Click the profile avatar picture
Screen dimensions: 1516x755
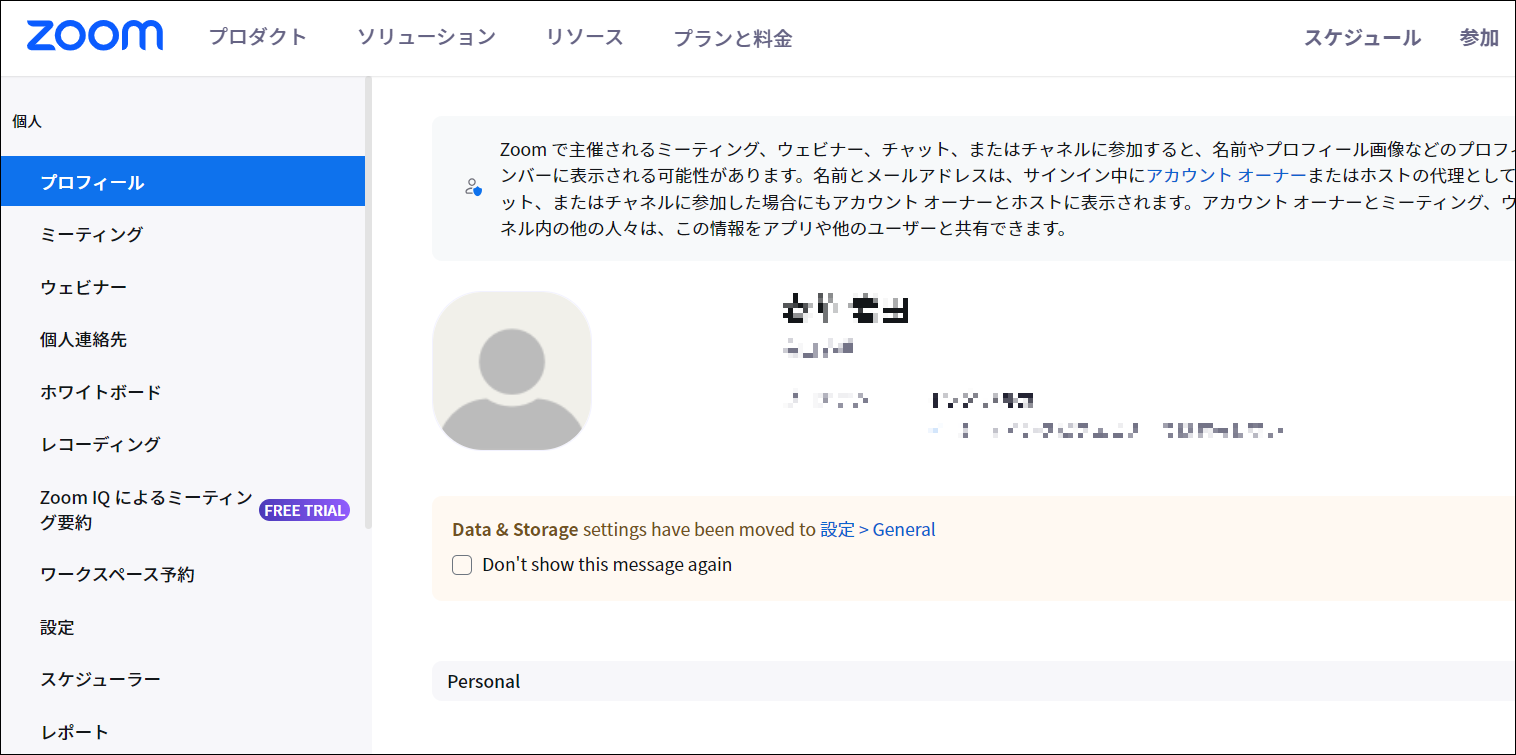512,370
